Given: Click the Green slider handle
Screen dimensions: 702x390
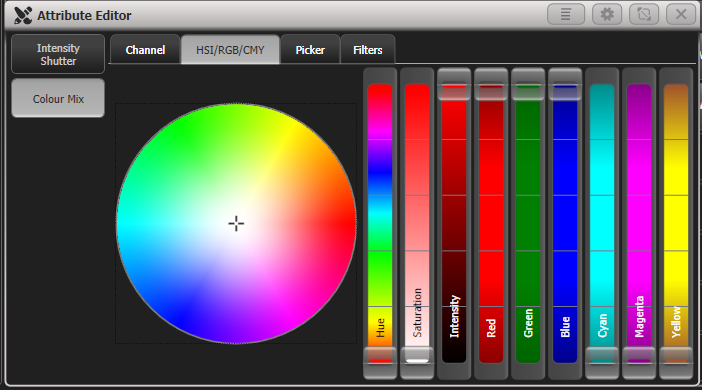Looking at the screenshot, I should [528, 84].
